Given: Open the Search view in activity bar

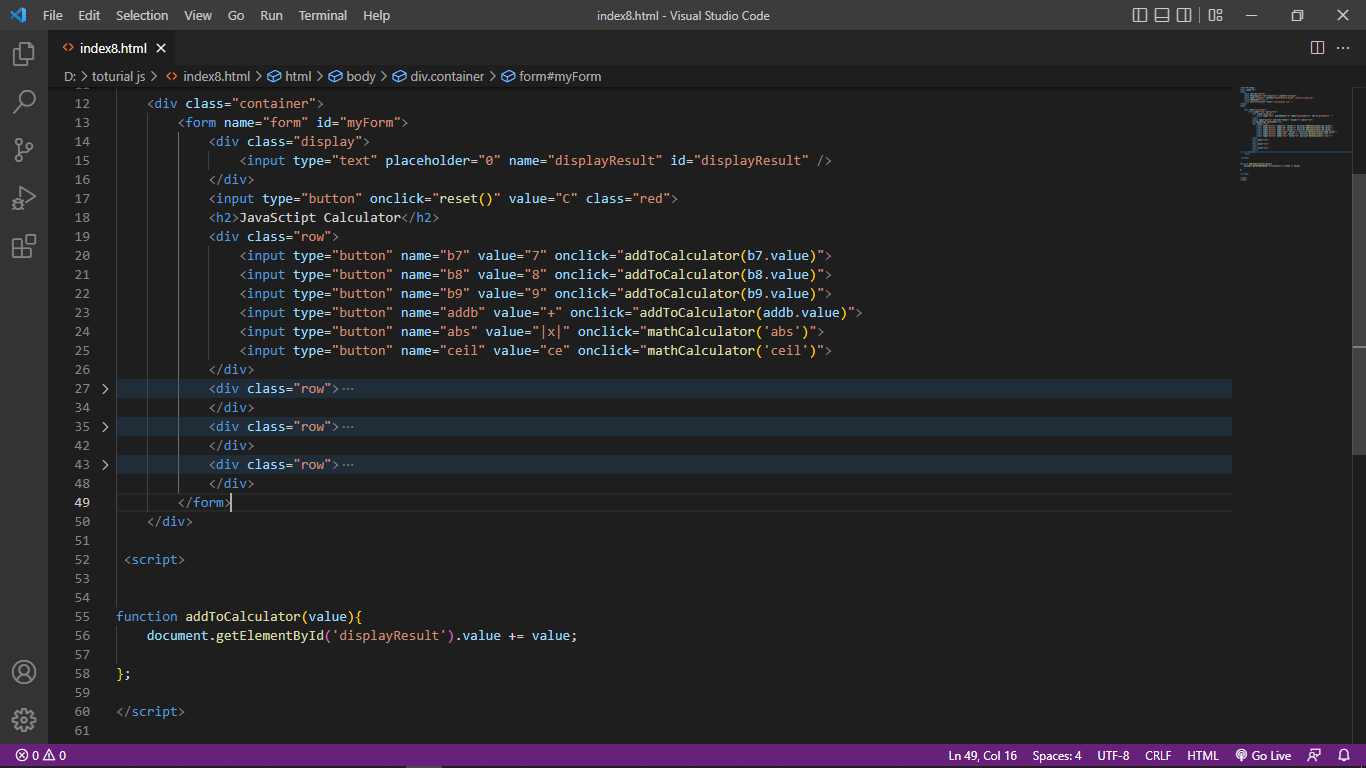Looking at the screenshot, I should tap(24, 102).
